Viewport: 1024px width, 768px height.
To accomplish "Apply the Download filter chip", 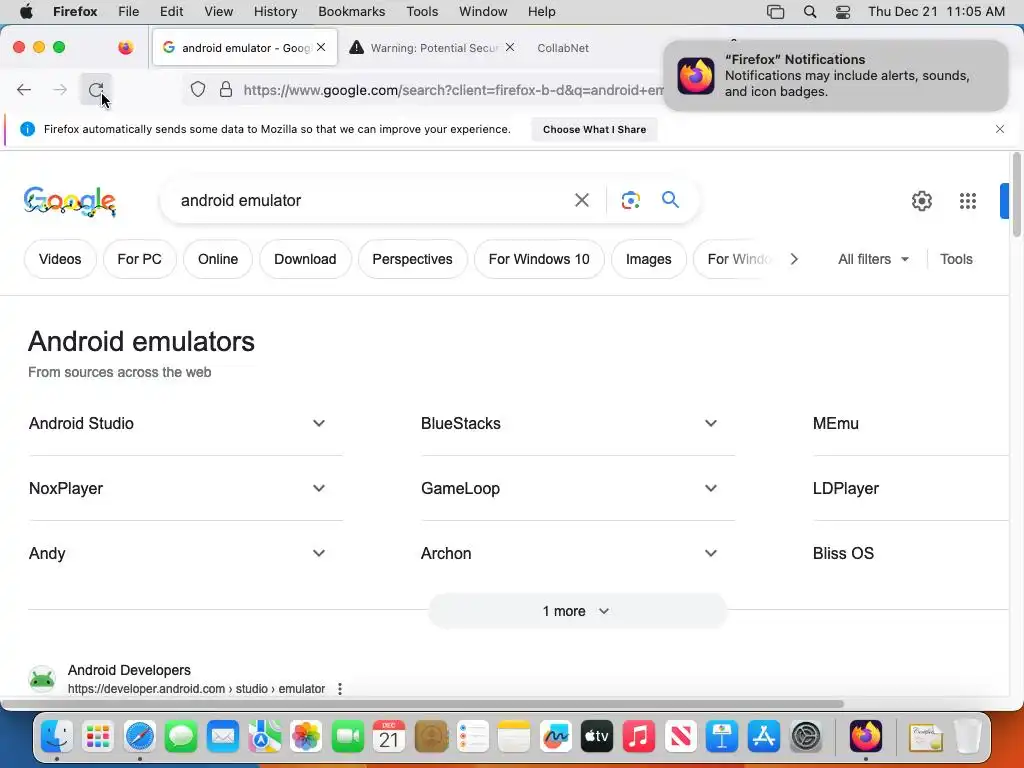I will [x=305, y=259].
